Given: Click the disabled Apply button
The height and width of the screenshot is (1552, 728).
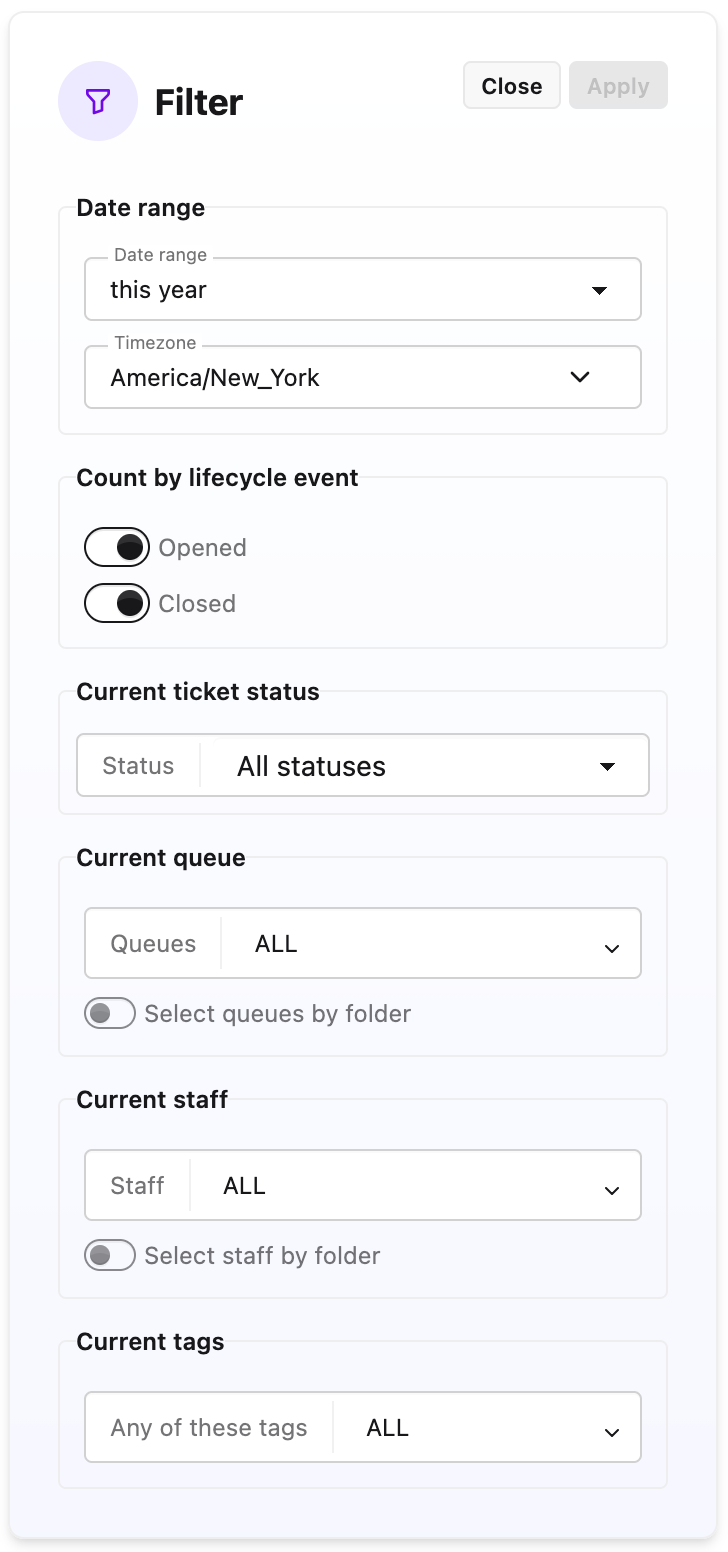Looking at the screenshot, I should click(618, 86).
